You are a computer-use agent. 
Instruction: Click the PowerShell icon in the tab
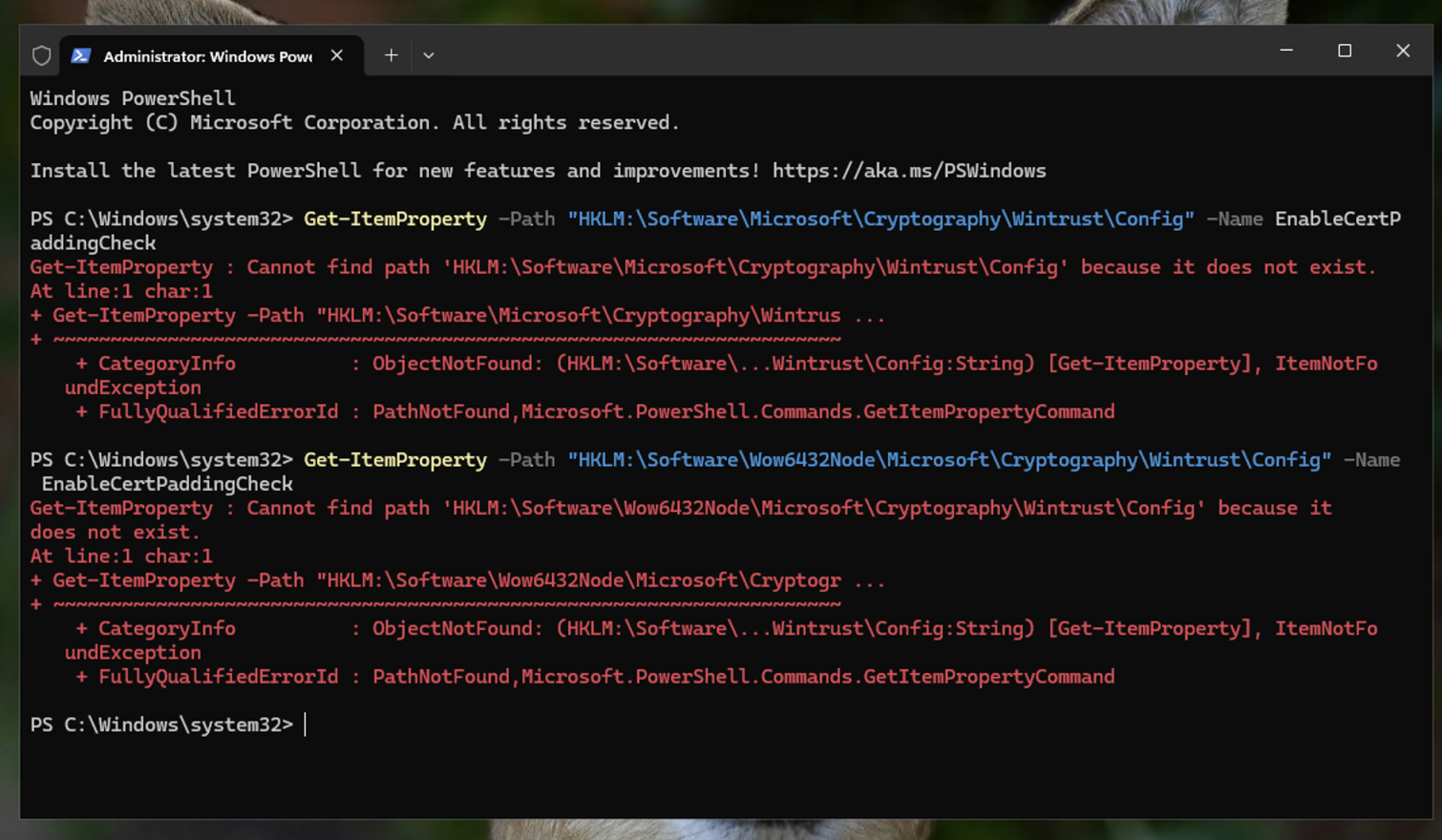[x=81, y=55]
